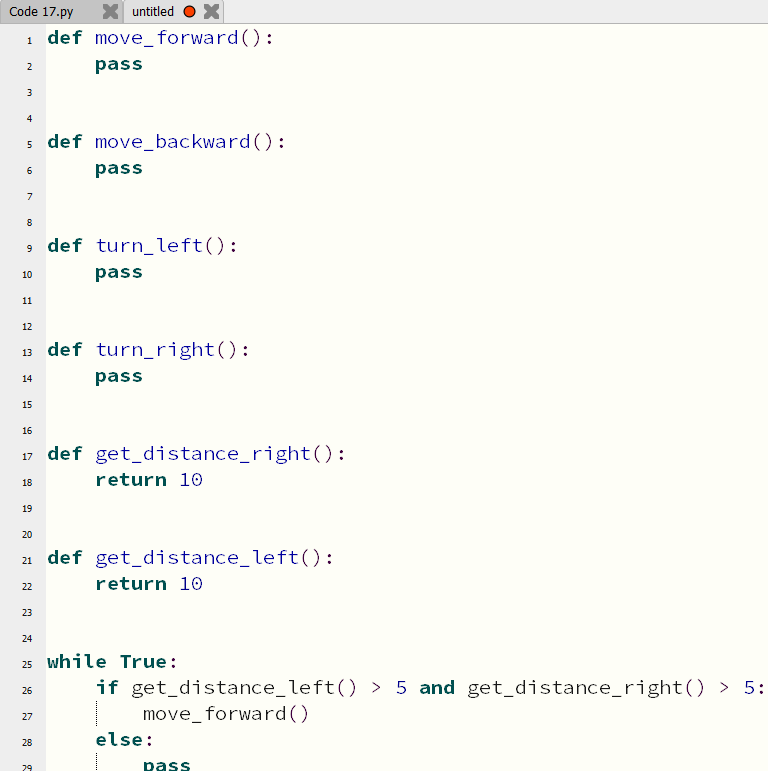768x771 pixels.
Task: Close the untitled tab
Action: (211, 12)
